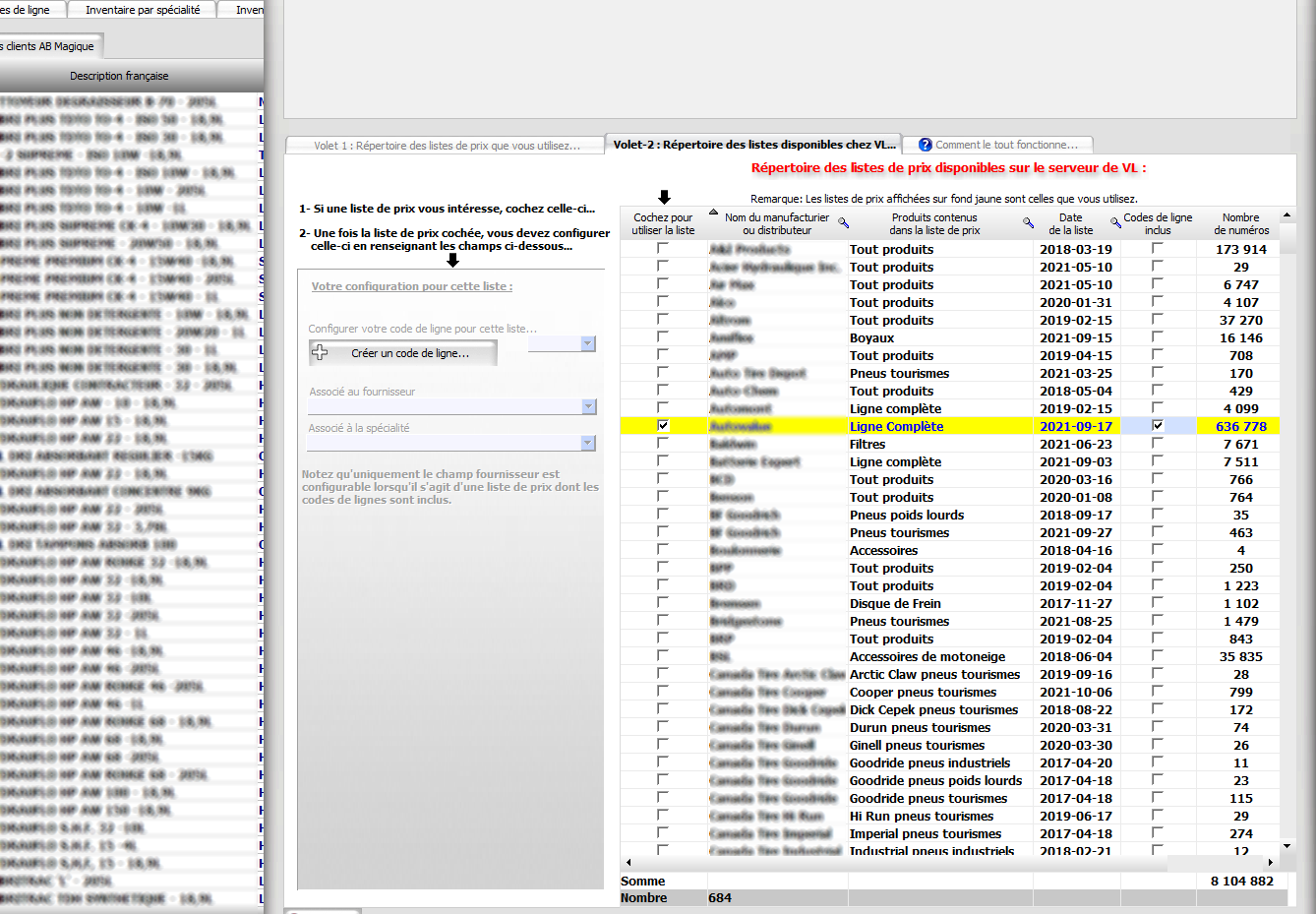Switch to 'Volet 1' price lists tab
Image resolution: width=1316 pixels, height=914 pixels.
point(446,146)
